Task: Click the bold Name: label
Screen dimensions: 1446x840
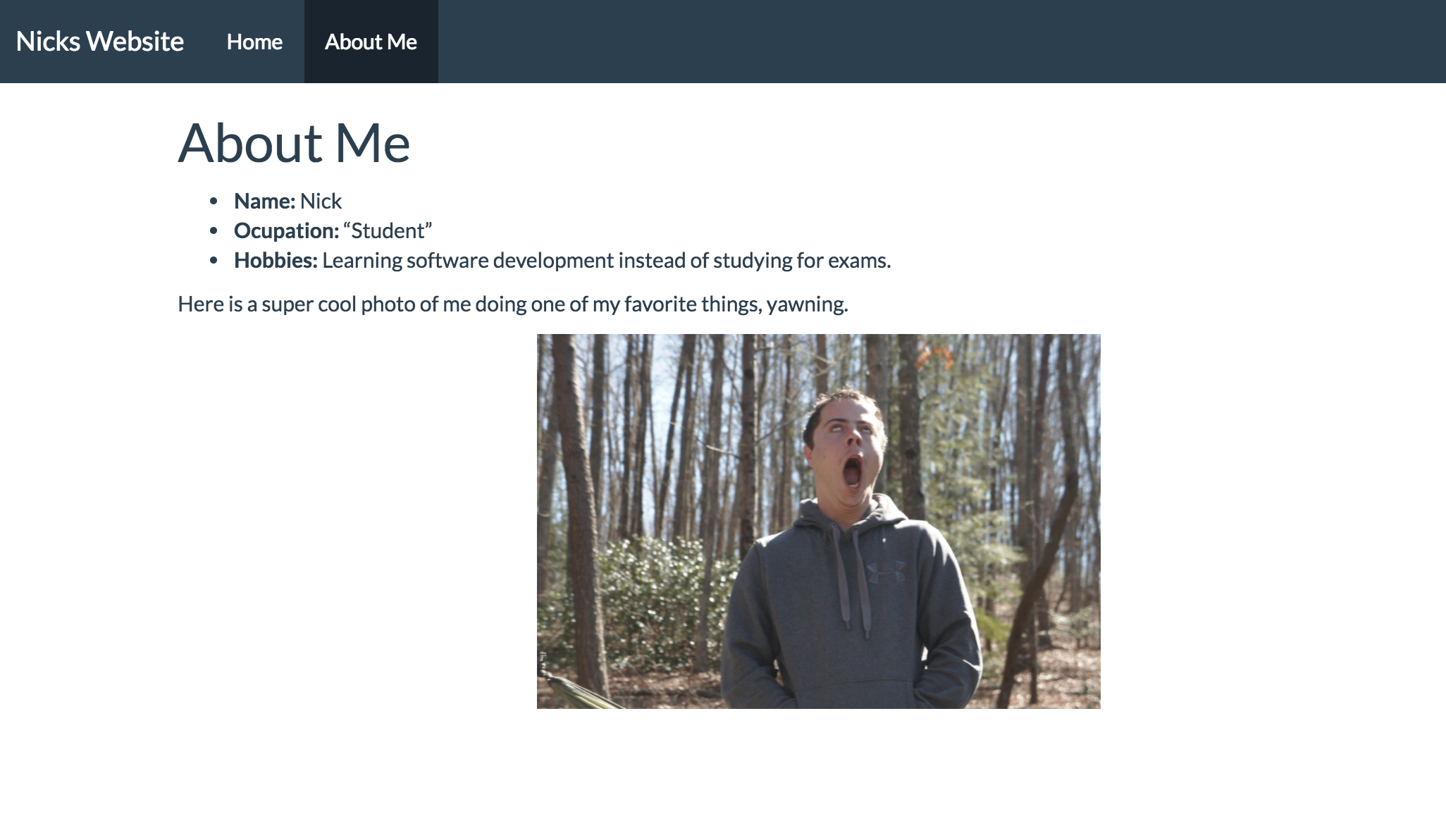Action: point(264,202)
